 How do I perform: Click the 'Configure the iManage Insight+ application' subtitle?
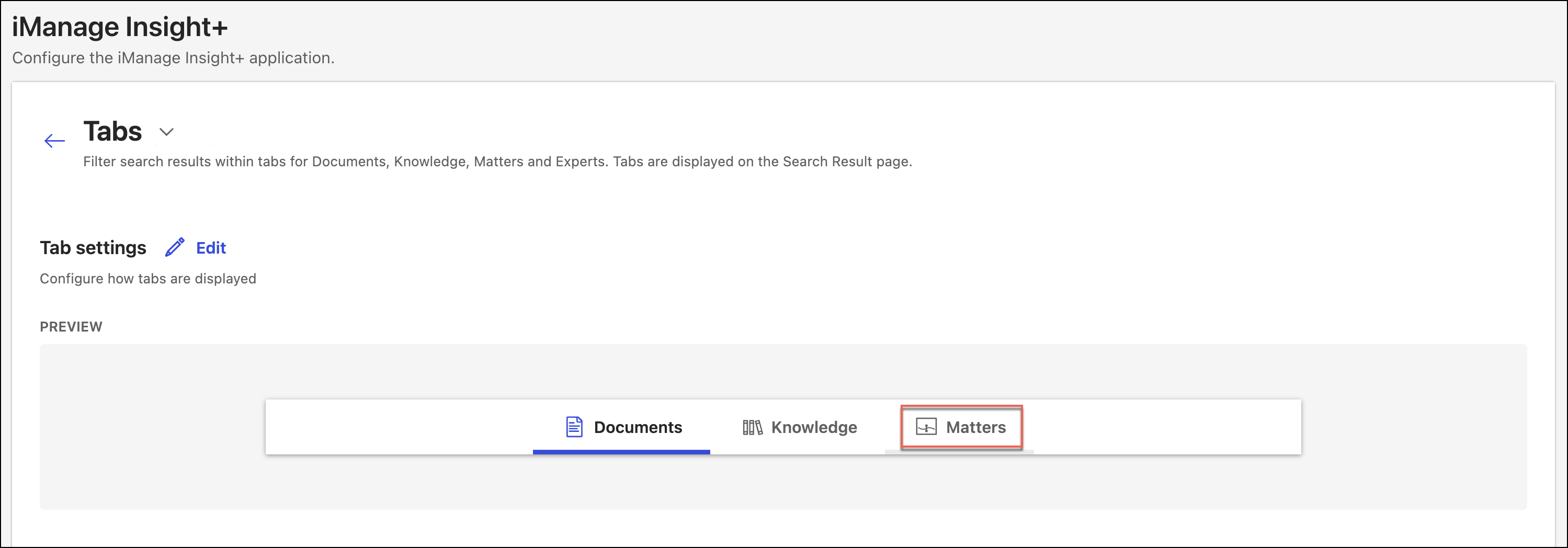[x=174, y=58]
